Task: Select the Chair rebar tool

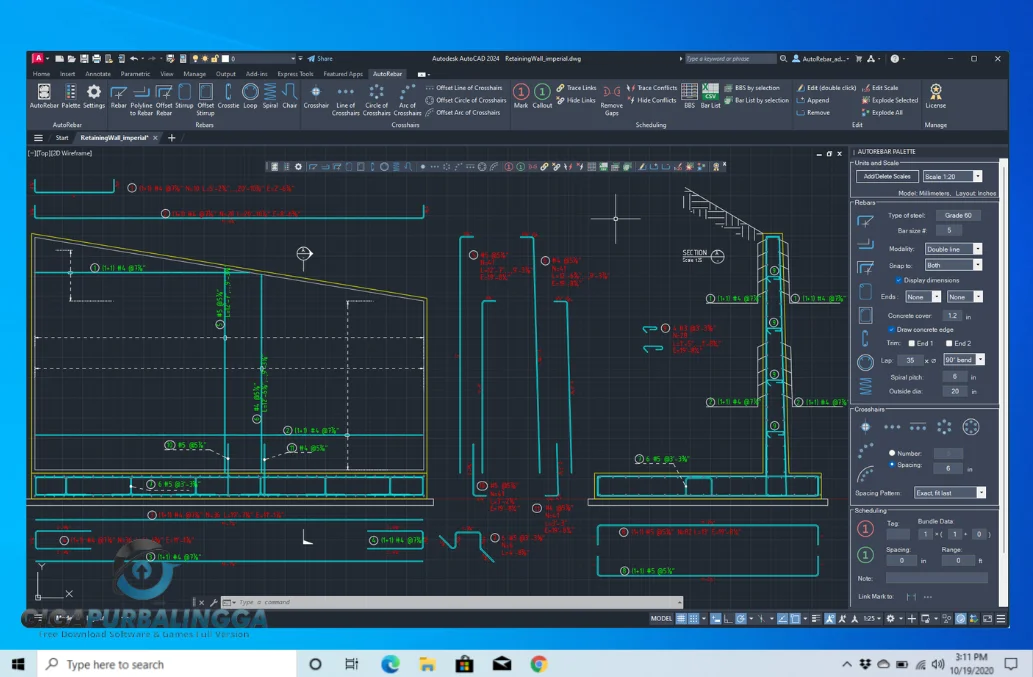Action: point(289,96)
